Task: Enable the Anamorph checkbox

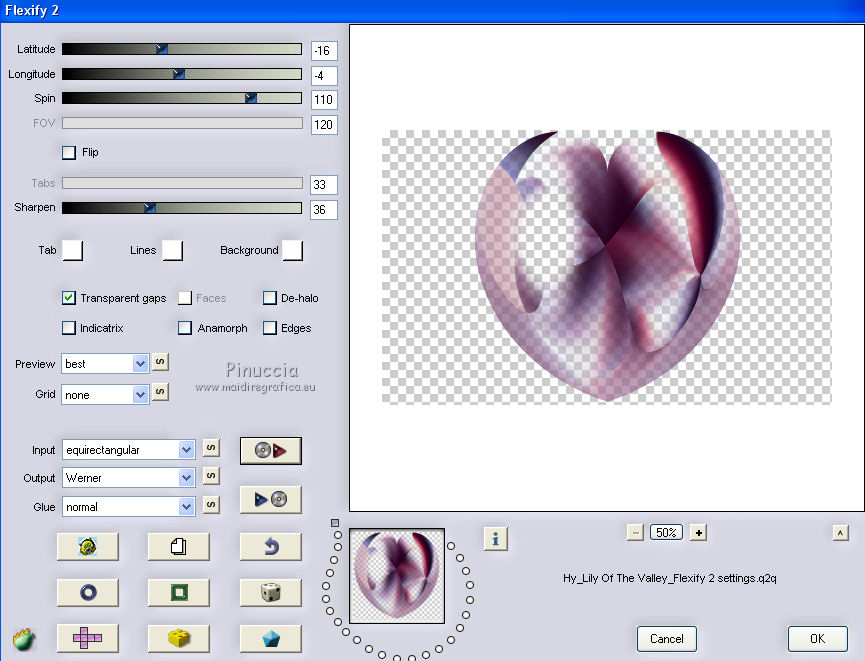Action: 185,328
